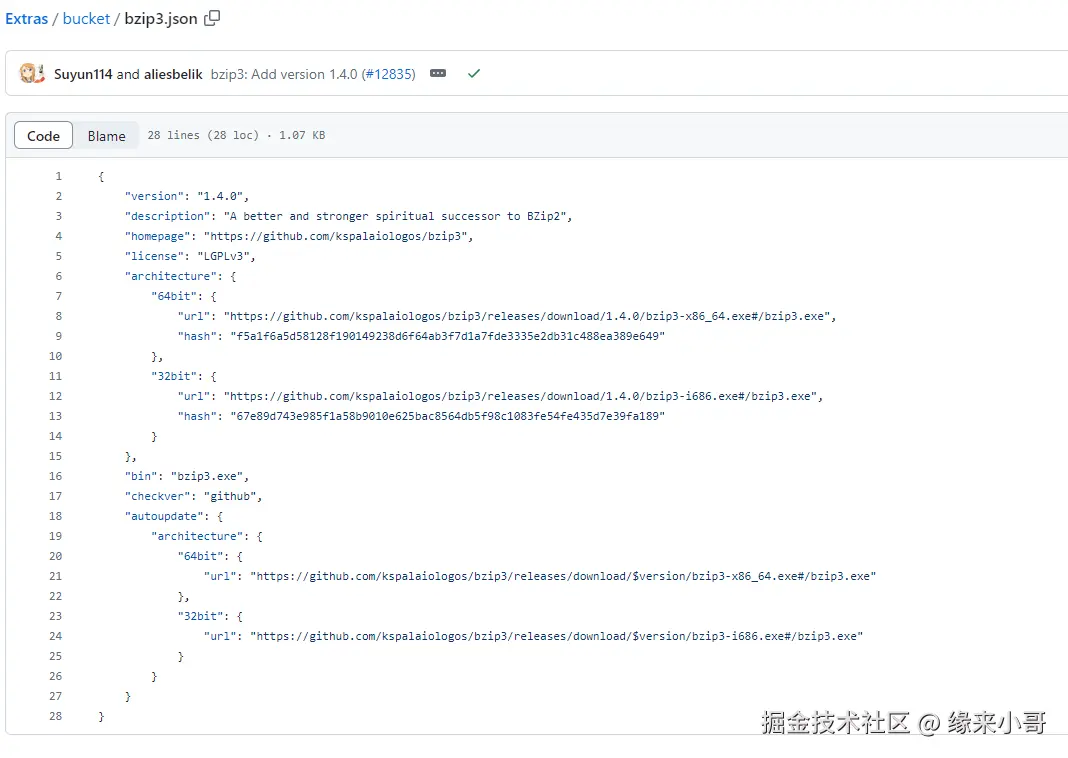This screenshot has width=1068, height=758.
Task: Select line number 9 for 64bit hash
Action: pos(59,336)
